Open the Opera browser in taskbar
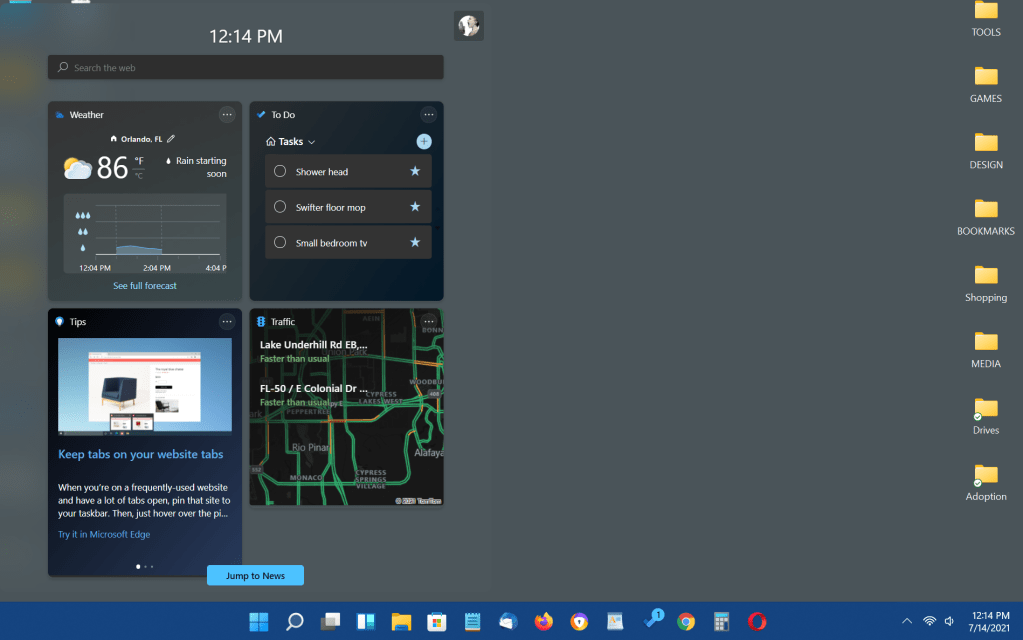The width and height of the screenshot is (1023, 640). tap(757, 622)
